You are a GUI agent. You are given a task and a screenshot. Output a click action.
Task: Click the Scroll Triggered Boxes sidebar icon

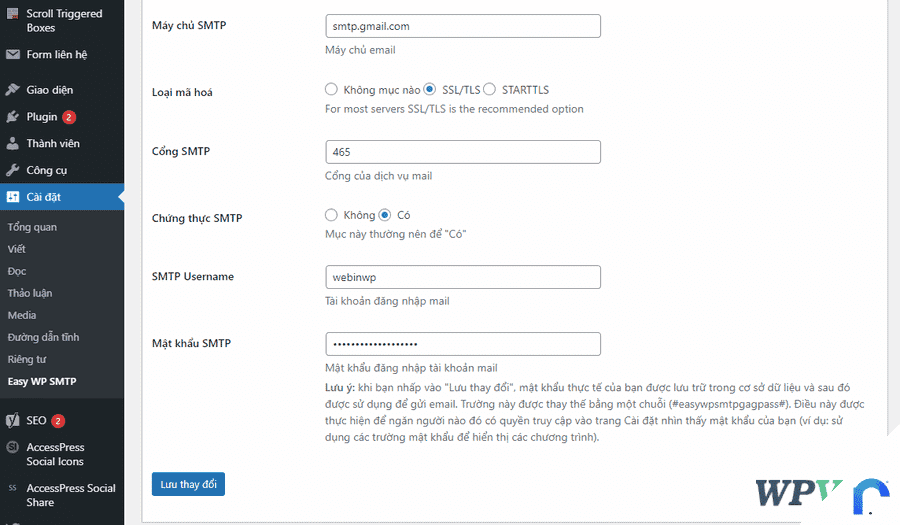[13, 14]
